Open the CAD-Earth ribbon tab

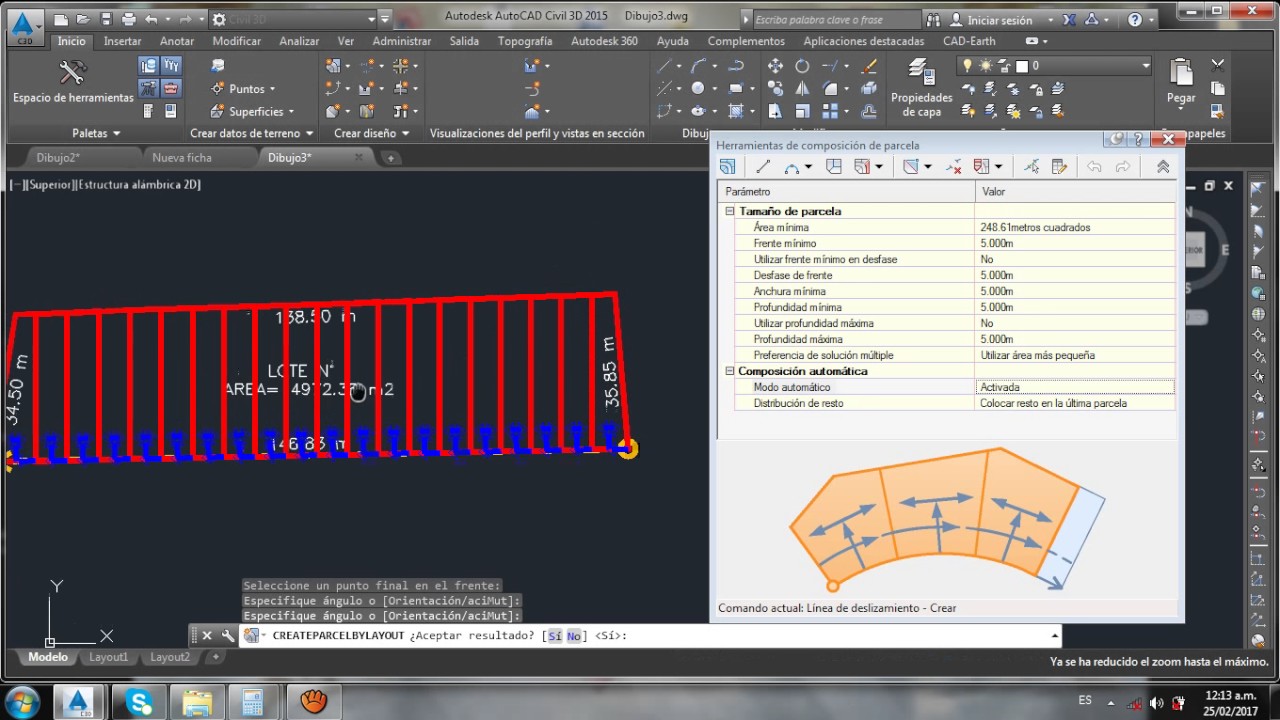coord(970,41)
